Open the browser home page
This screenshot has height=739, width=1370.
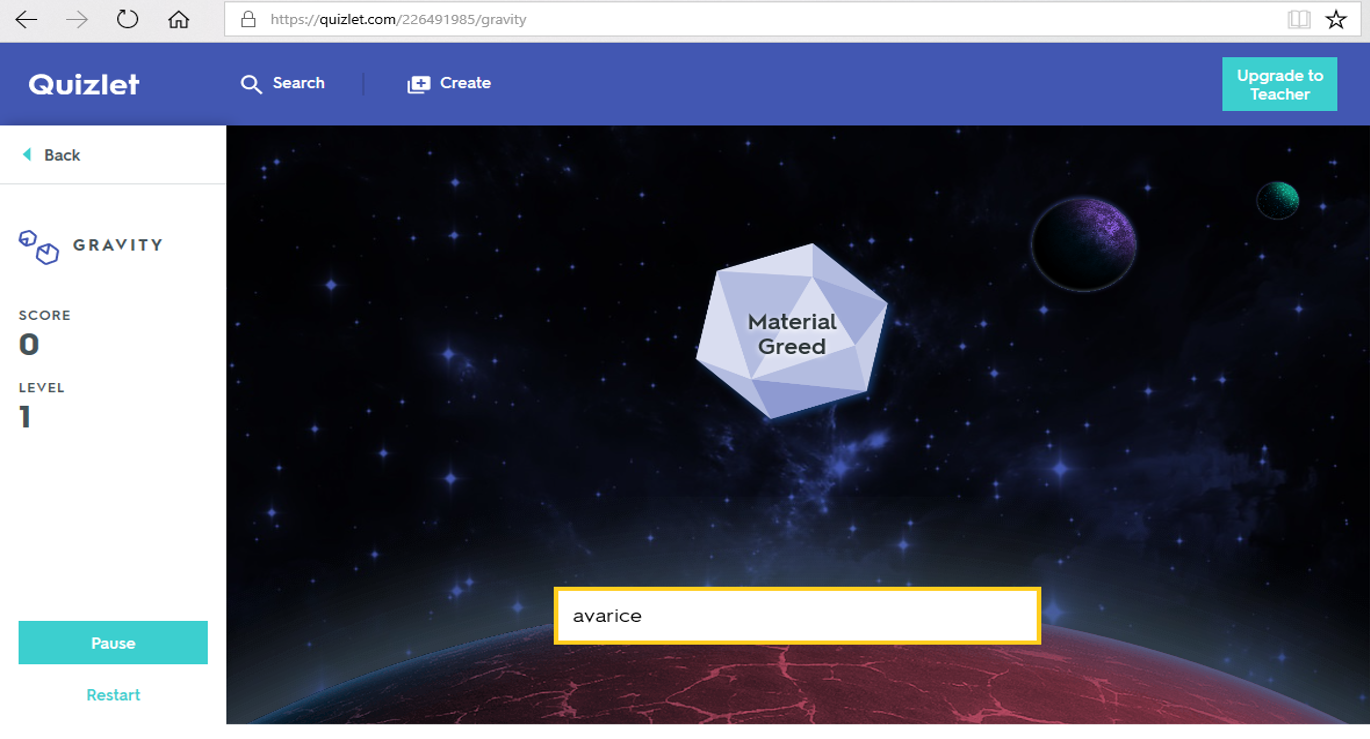[x=180, y=18]
